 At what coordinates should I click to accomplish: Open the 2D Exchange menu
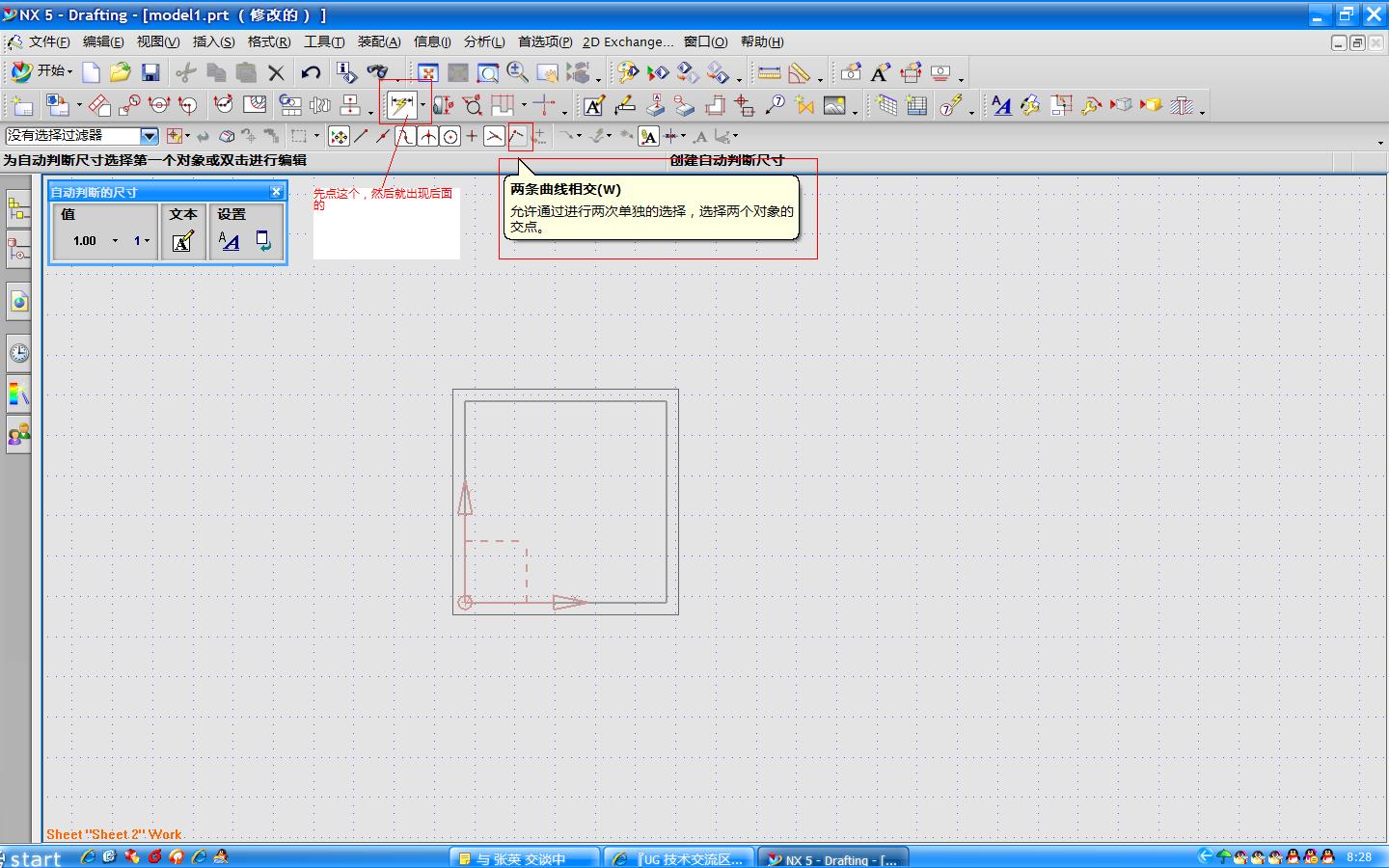tap(628, 41)
